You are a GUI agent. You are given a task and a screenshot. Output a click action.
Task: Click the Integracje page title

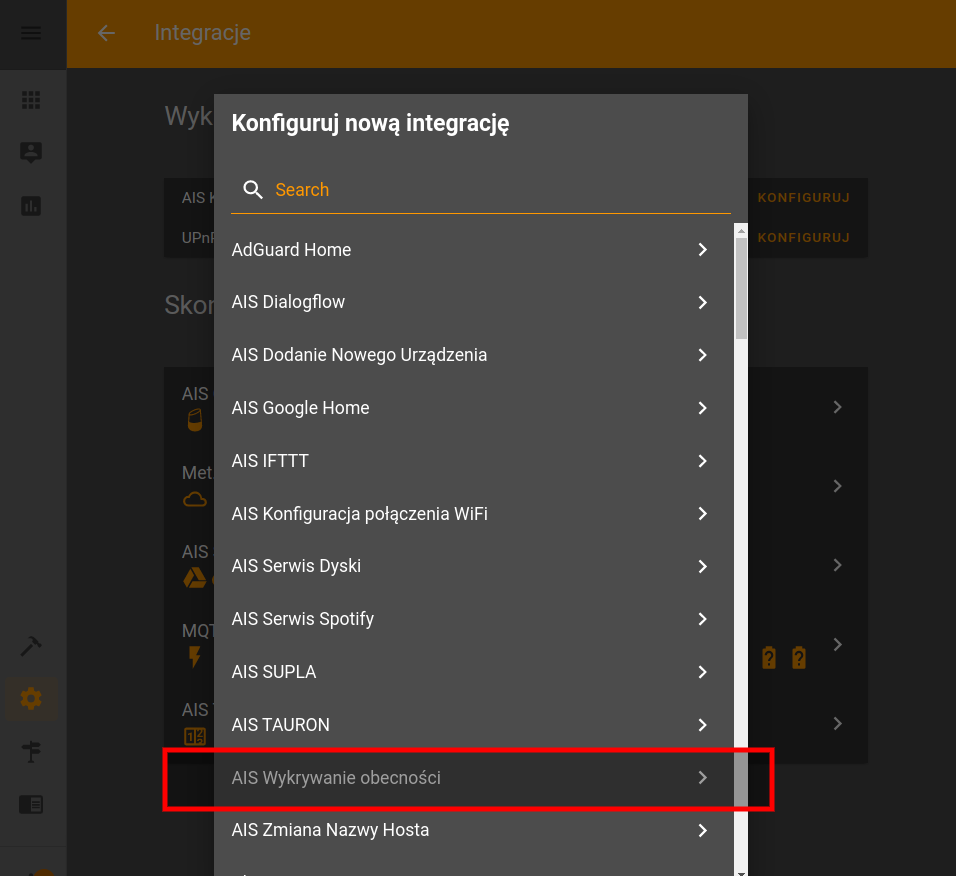click(202, 33)
